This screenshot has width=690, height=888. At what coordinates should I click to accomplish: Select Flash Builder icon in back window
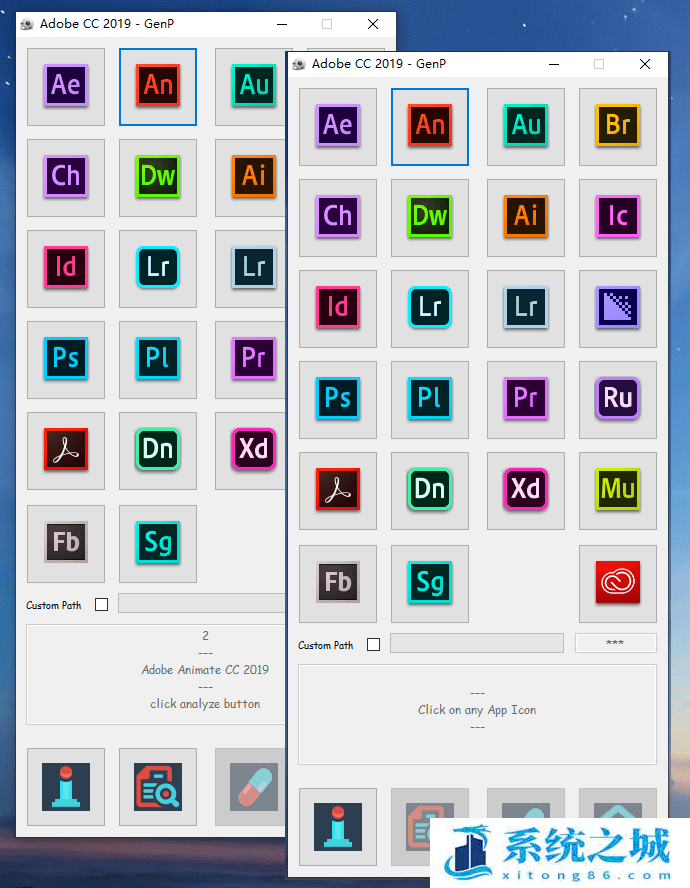pos(66,544)
